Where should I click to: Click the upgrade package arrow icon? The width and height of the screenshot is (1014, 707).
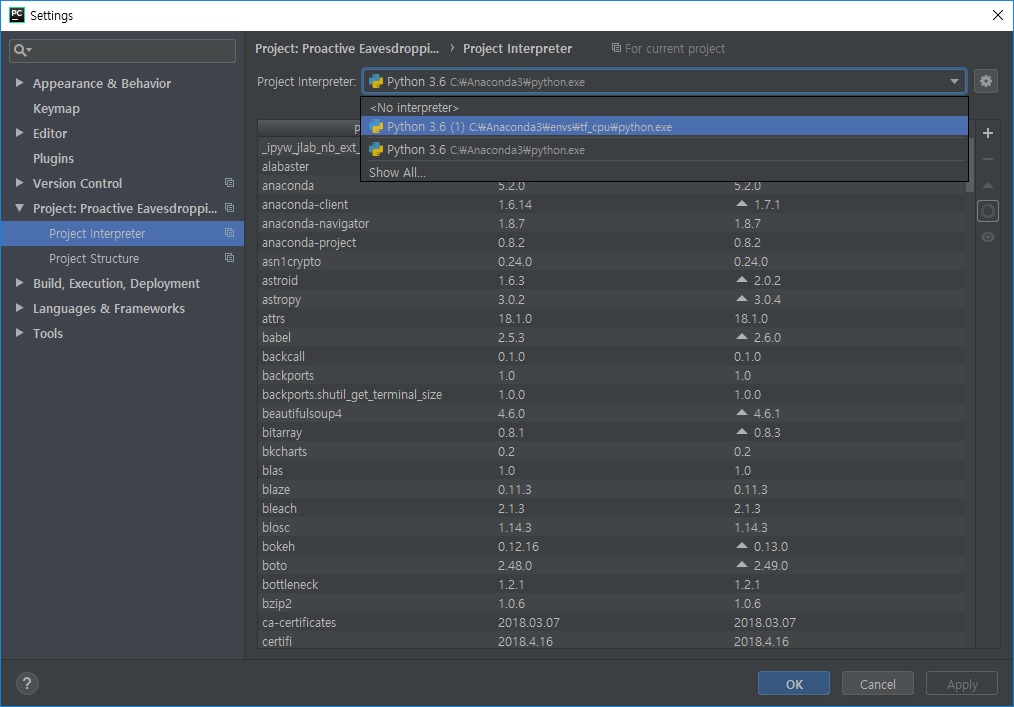[x=987, y=184]
